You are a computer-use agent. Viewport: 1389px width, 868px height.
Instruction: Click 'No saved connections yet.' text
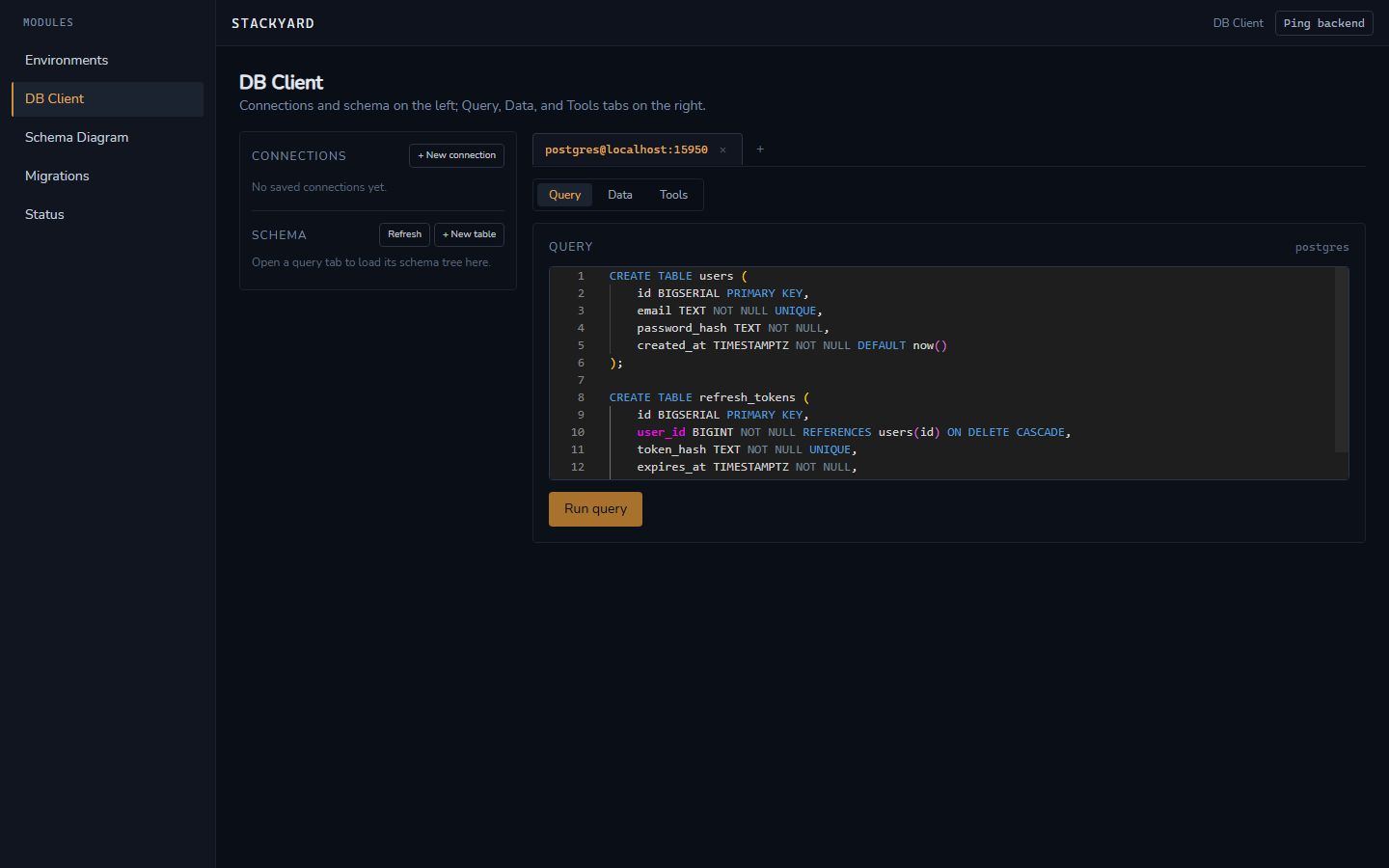pos(319,187)
